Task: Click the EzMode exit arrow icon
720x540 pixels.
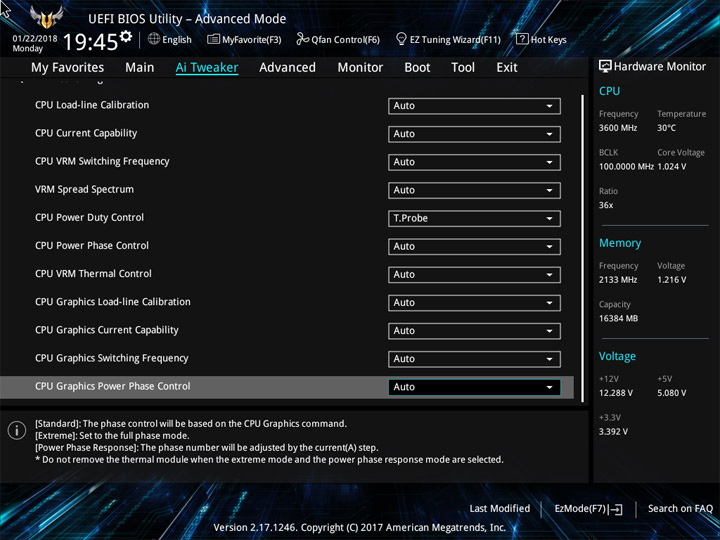Action: tap(615, 509)
